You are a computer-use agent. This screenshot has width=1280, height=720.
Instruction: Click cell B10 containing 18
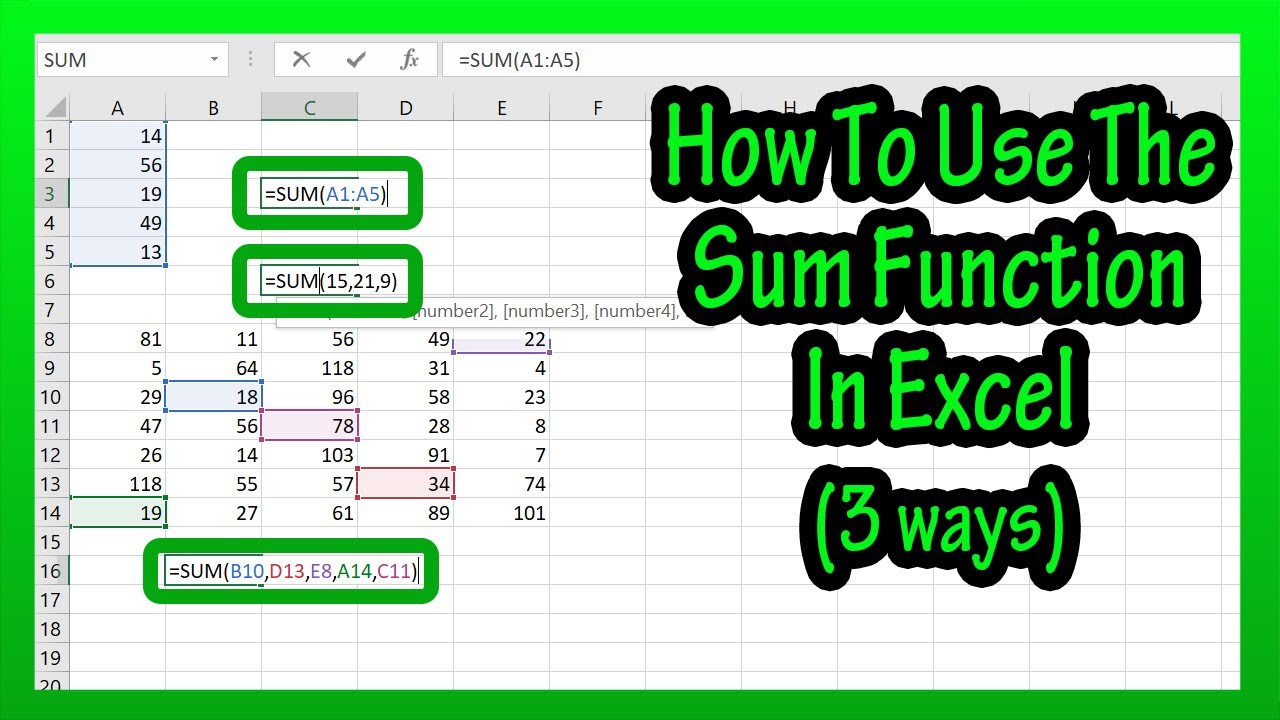click(x=213, y=397)
